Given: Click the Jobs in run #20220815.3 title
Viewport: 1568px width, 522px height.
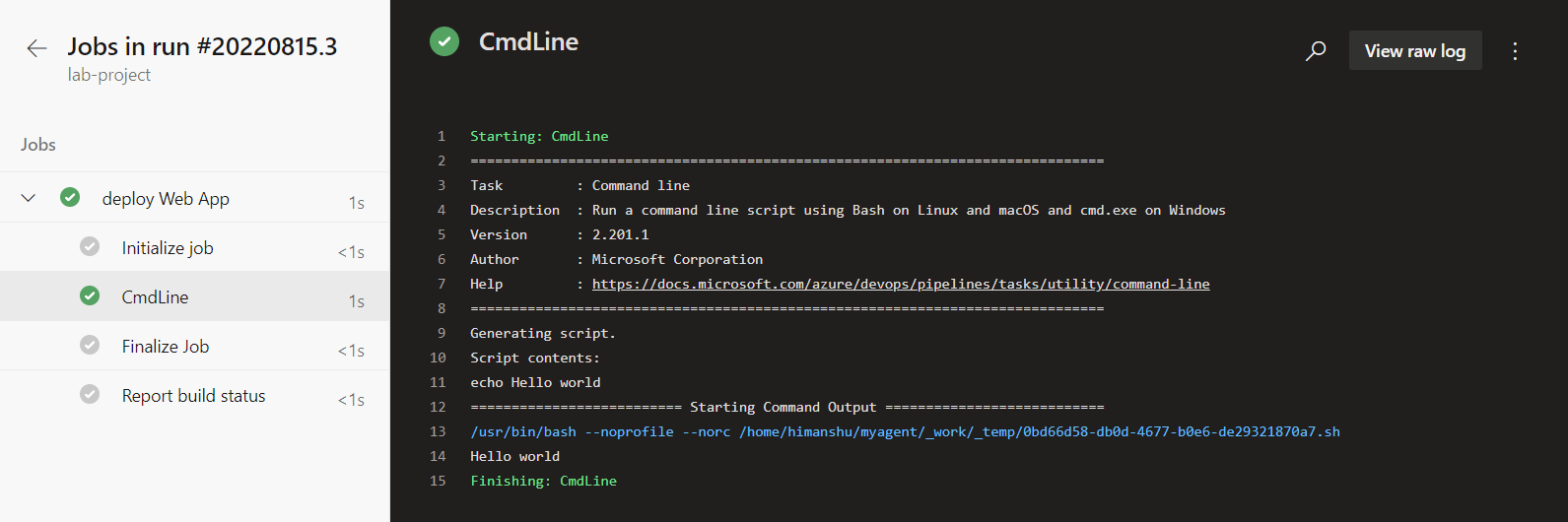Looking at the screenshot, I should click(202, 46).
